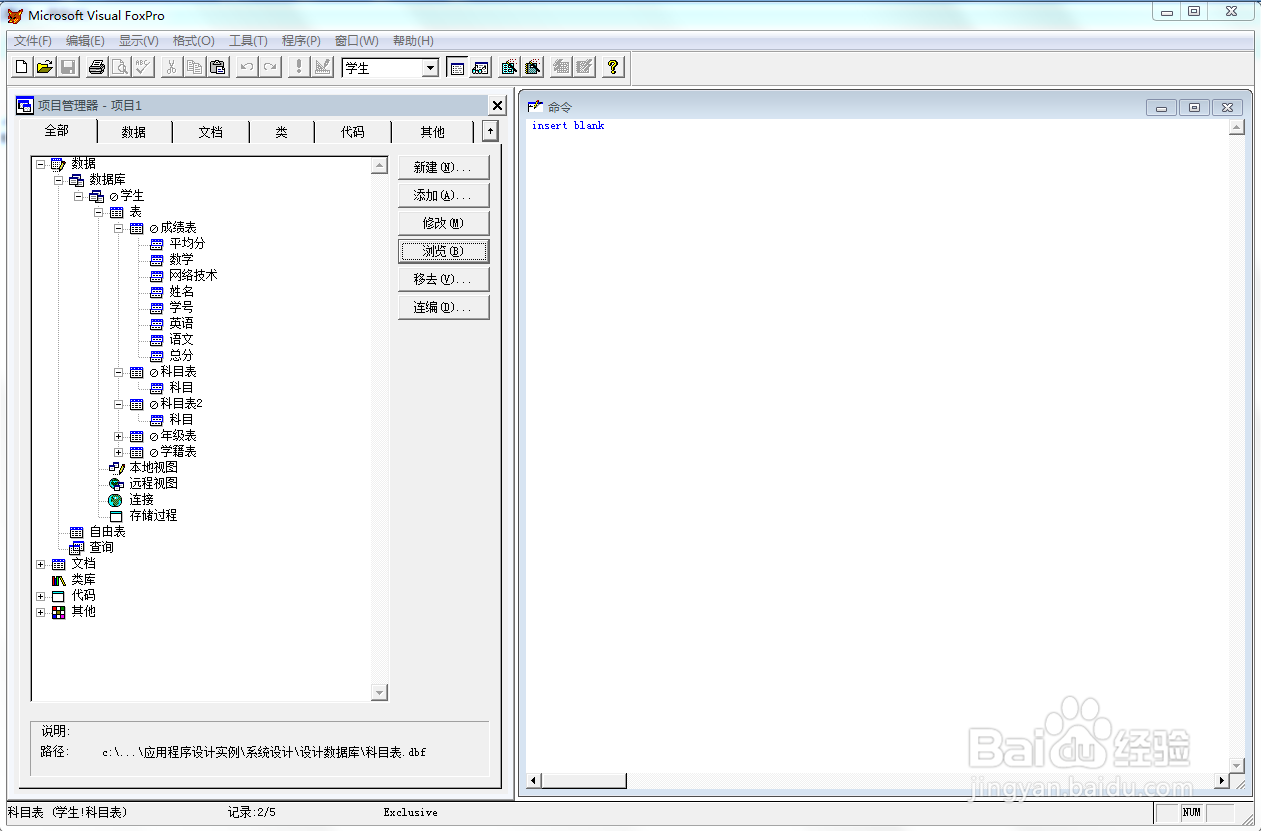1261x831 pixels.
Task: Collapse the 数据 root tree node
Action: (41, 163)
